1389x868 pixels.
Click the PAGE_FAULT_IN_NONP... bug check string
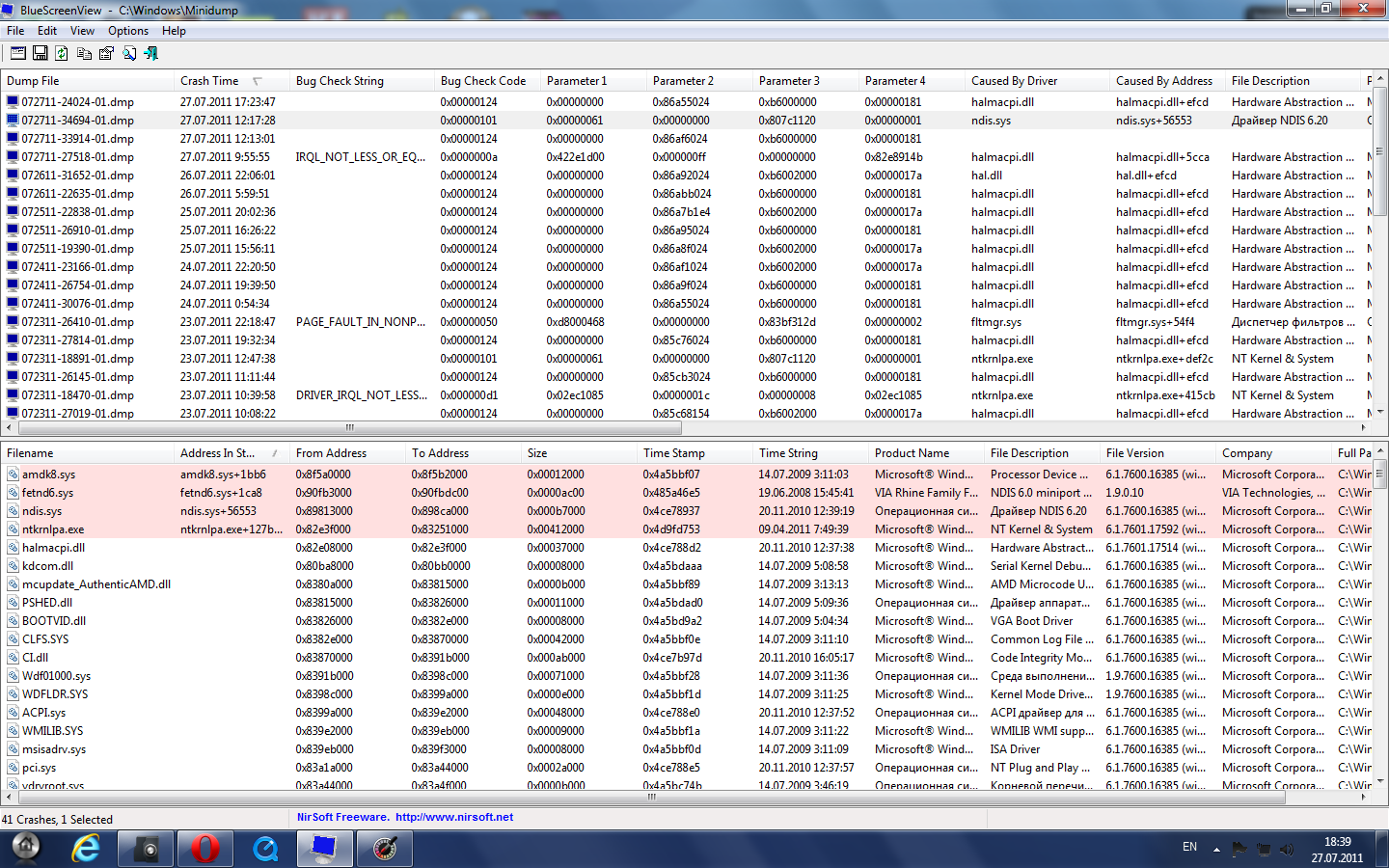(361, 321)
